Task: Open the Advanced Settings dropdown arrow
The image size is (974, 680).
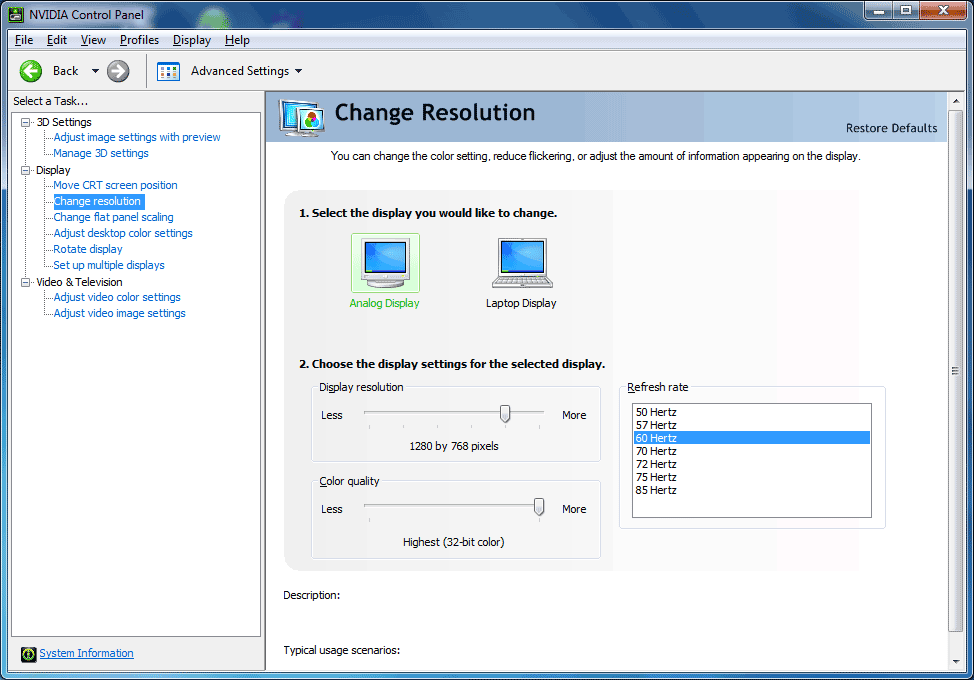Action: tap(299, 71)
